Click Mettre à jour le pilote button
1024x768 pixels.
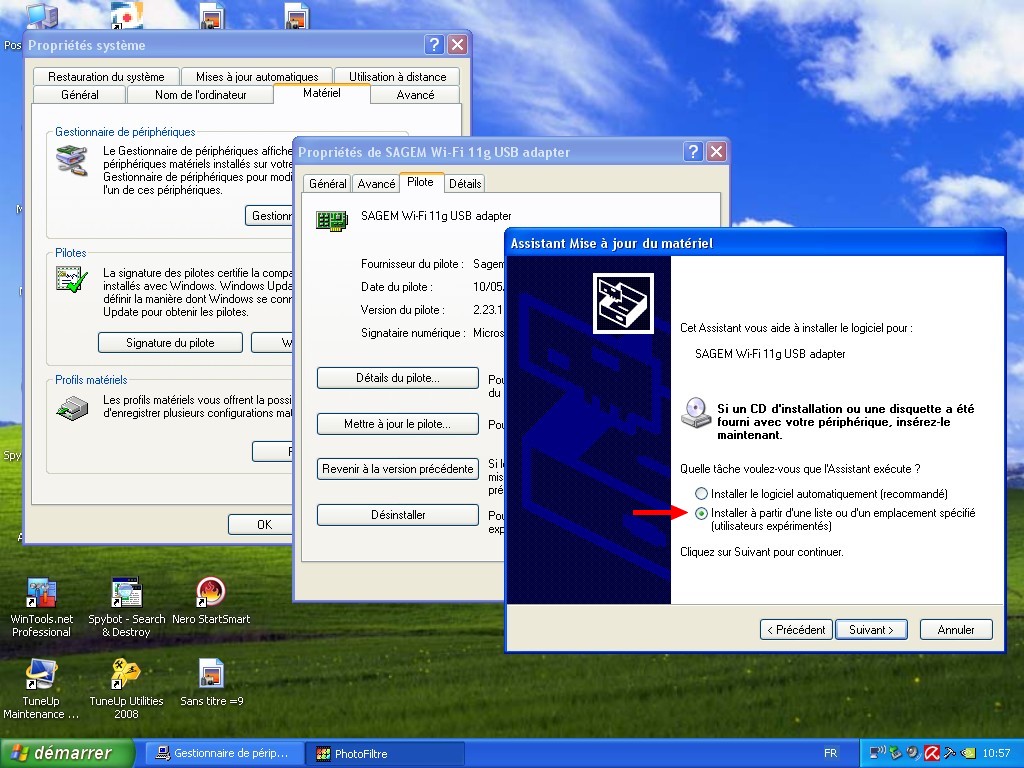pyautogui.click(x=398, y=424)
